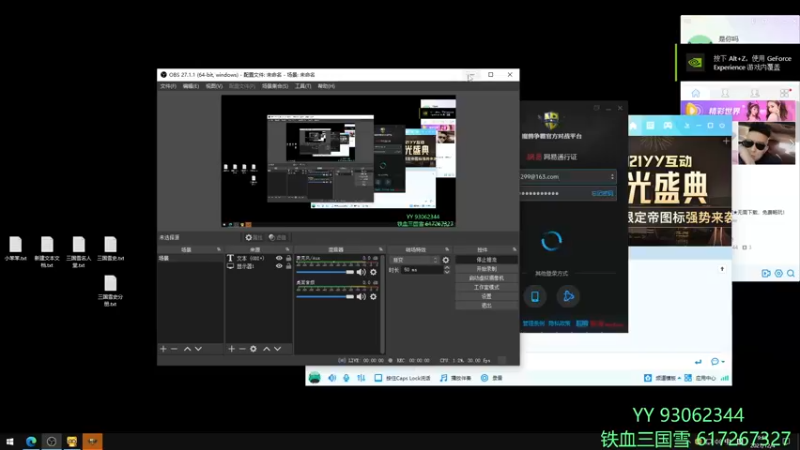Image resolution: width=800 pixels, height=450 pixels.
Task: Click the search icon in YY main panel
Action: pos(791,273)
